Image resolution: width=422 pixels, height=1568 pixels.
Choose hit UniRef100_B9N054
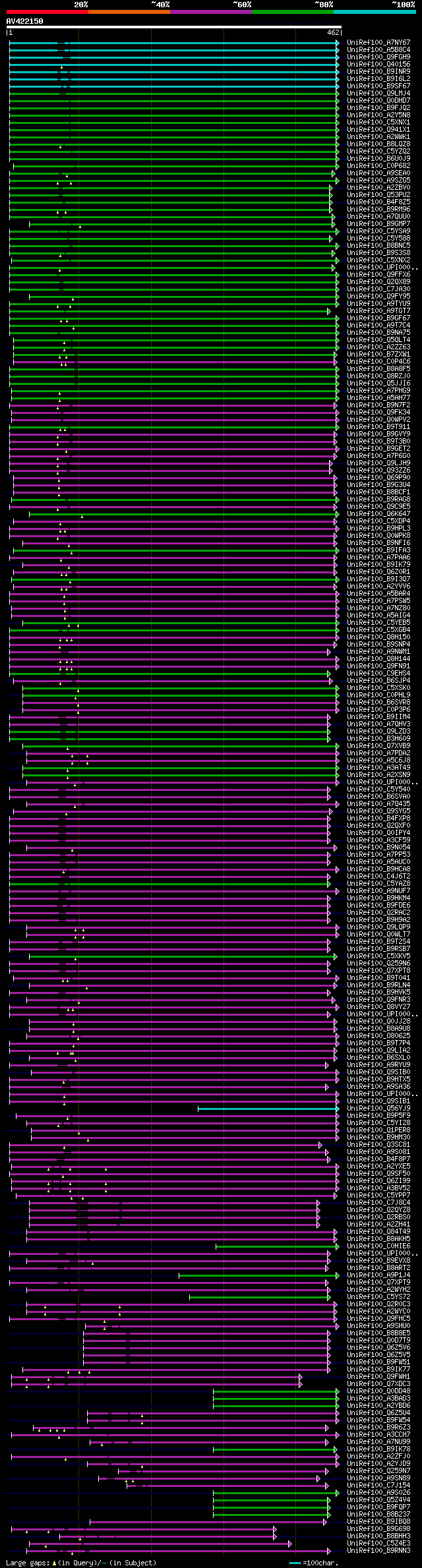tap(378, 848)
